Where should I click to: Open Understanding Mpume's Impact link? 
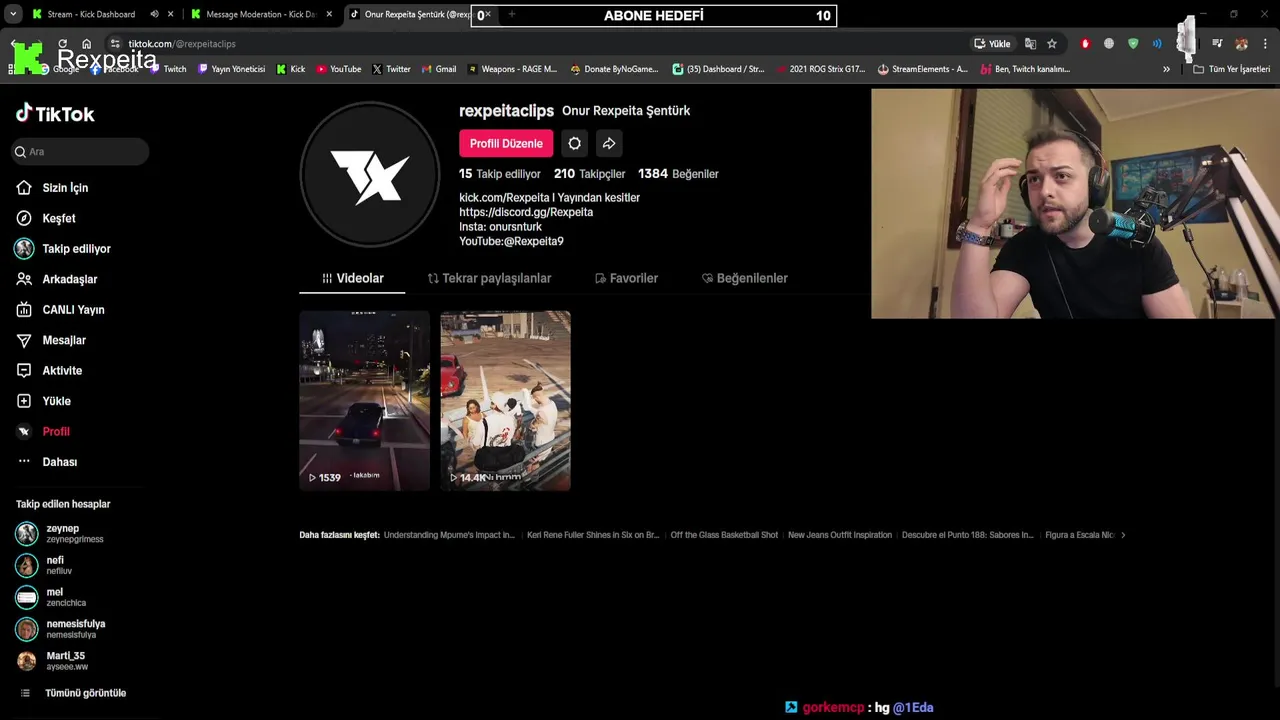tap(449, 535)
